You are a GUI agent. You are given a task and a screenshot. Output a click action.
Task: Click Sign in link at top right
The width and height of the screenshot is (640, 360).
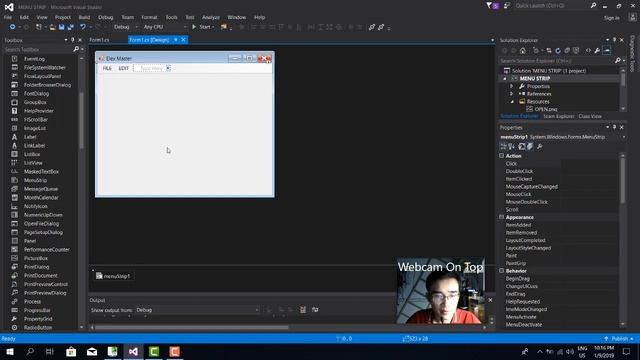(611, 18)
